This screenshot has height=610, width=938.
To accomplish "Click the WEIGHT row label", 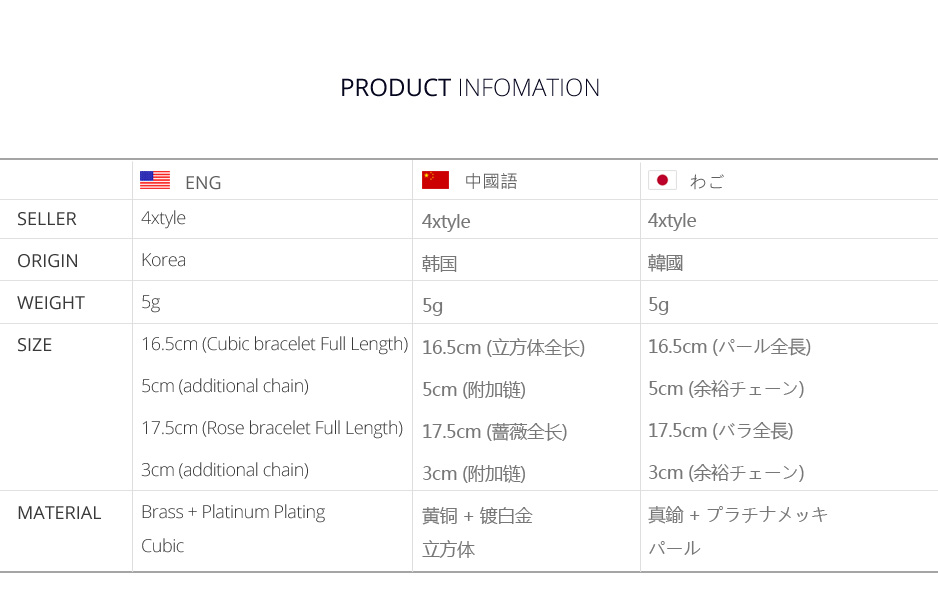I will [x=51, y=303].
